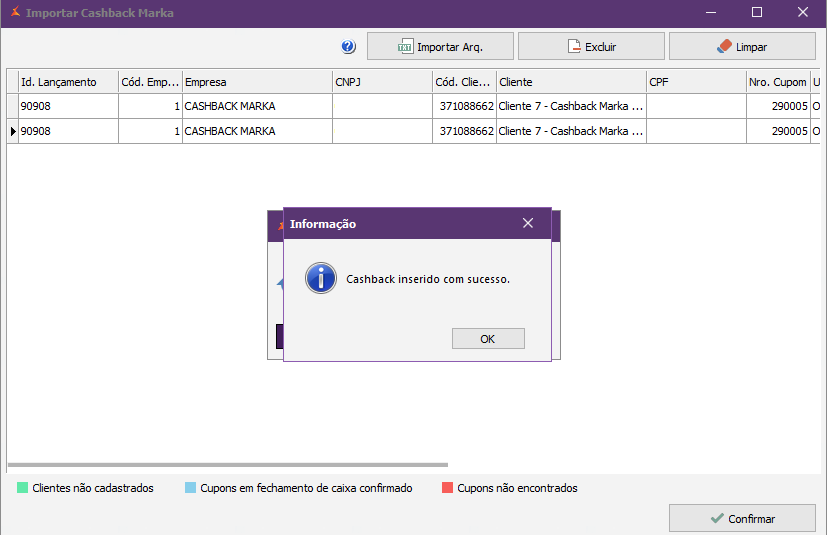
Task: Click the Excluir button
Action: click(591, 46)
